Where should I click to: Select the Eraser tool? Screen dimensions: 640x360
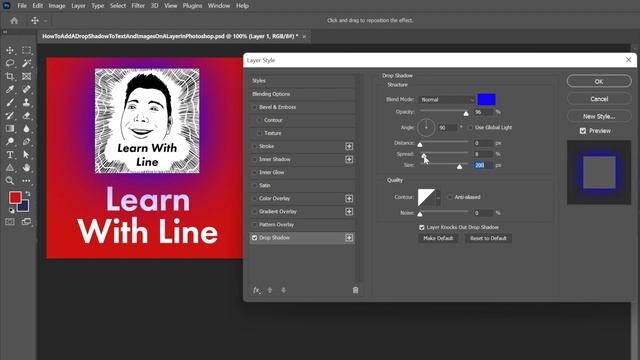[x=27, y=116]
